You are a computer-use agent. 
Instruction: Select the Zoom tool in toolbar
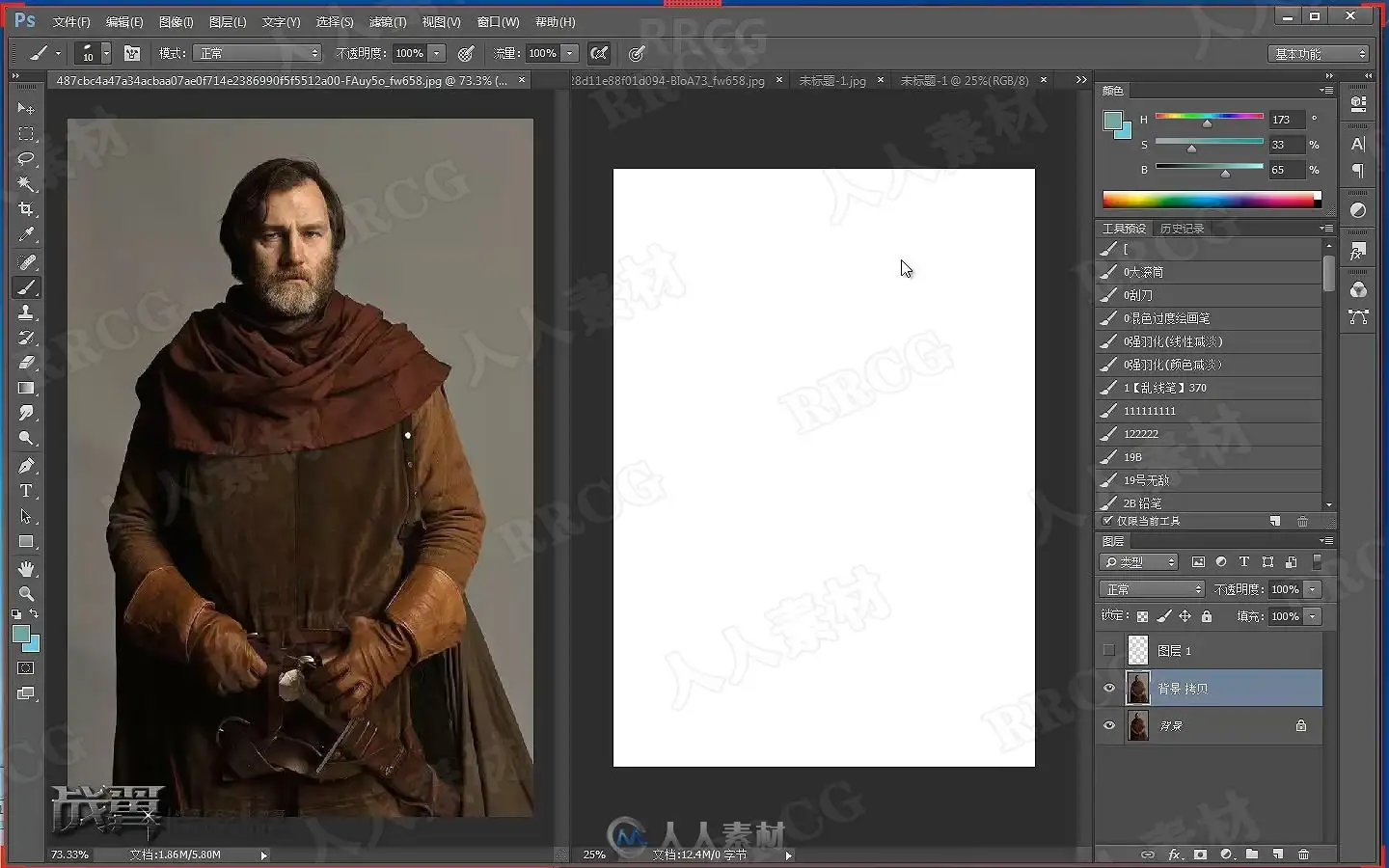click(x=26, y=593)
